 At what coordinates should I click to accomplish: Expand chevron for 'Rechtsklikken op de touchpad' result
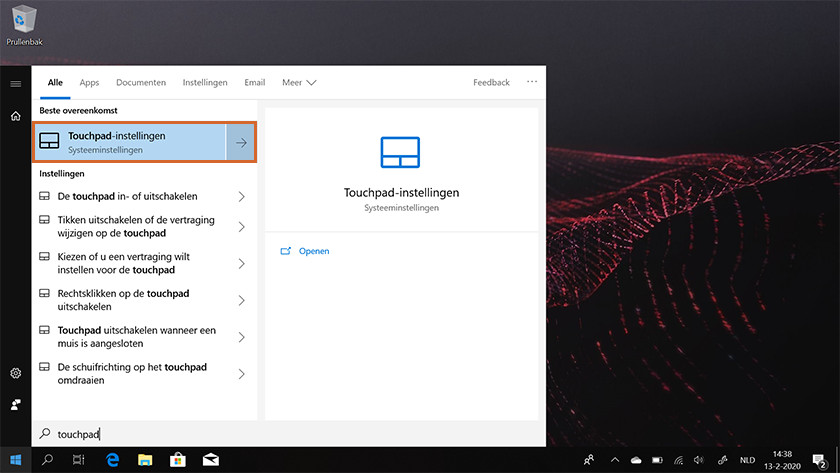(242, 301)
